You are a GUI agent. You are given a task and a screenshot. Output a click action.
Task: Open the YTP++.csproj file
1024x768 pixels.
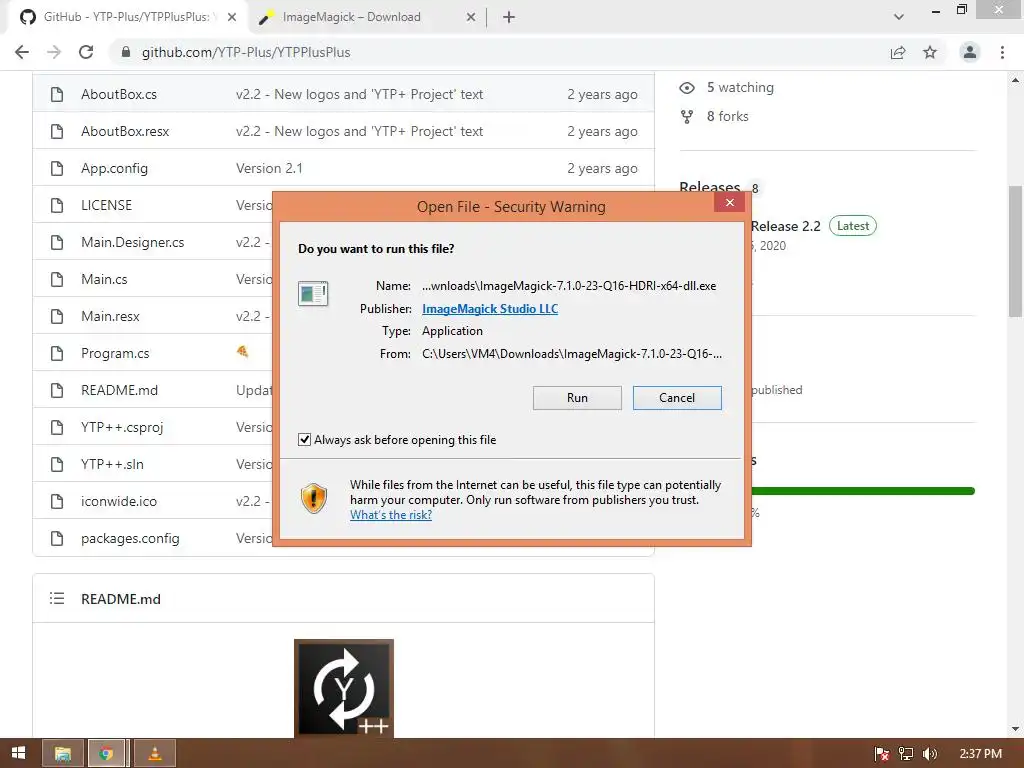122,427
